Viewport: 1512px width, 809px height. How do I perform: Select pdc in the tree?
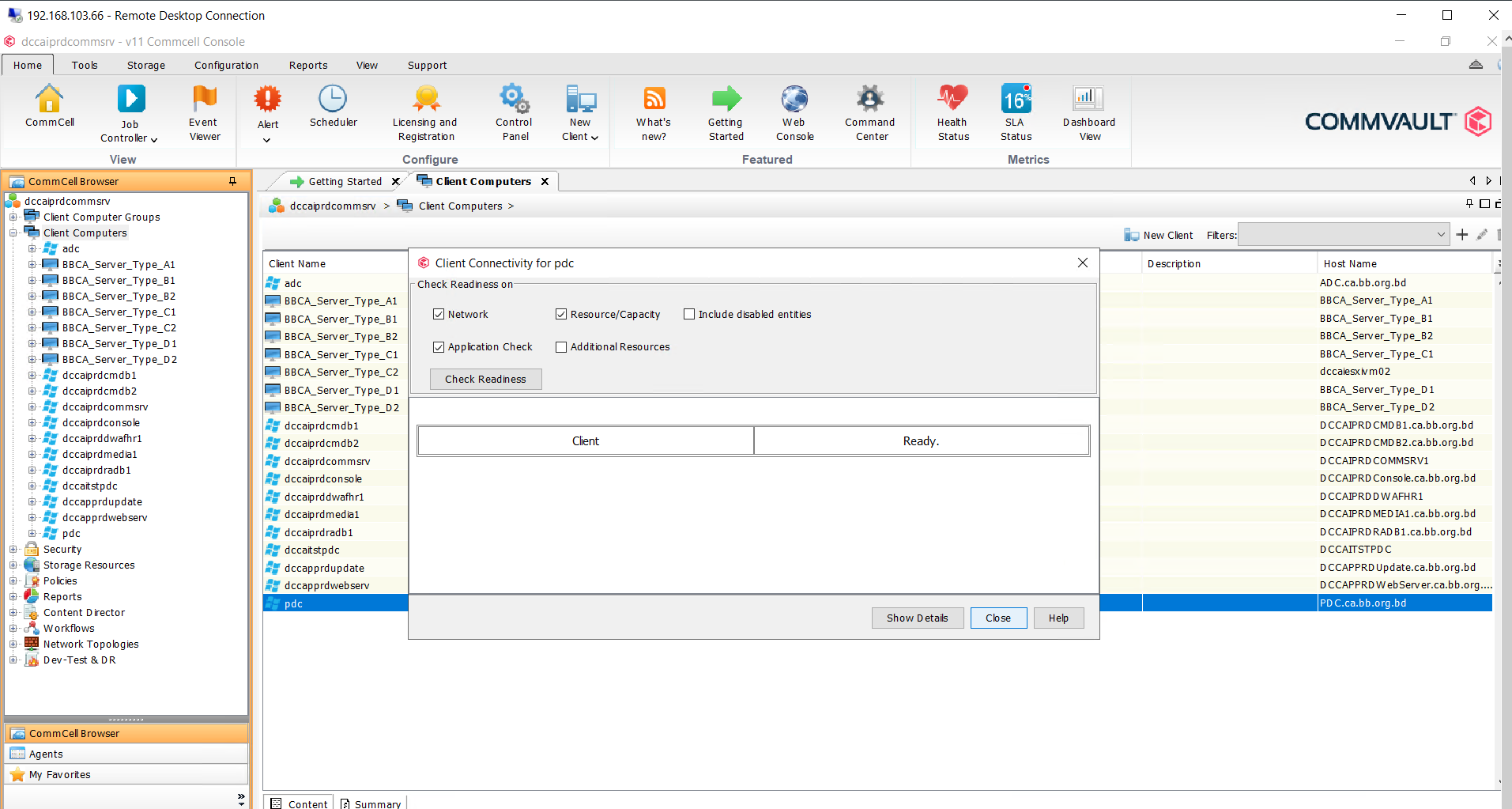click(71, 533)
